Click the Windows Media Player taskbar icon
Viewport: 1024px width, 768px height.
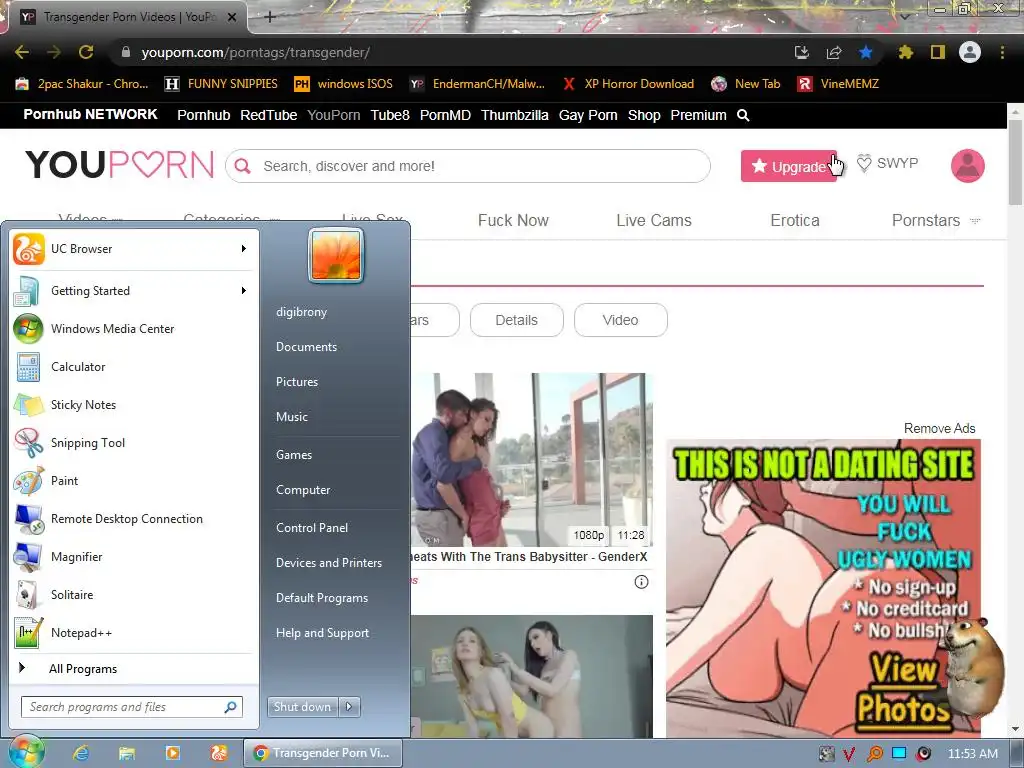pyautogui.click(x=172, y=753)
